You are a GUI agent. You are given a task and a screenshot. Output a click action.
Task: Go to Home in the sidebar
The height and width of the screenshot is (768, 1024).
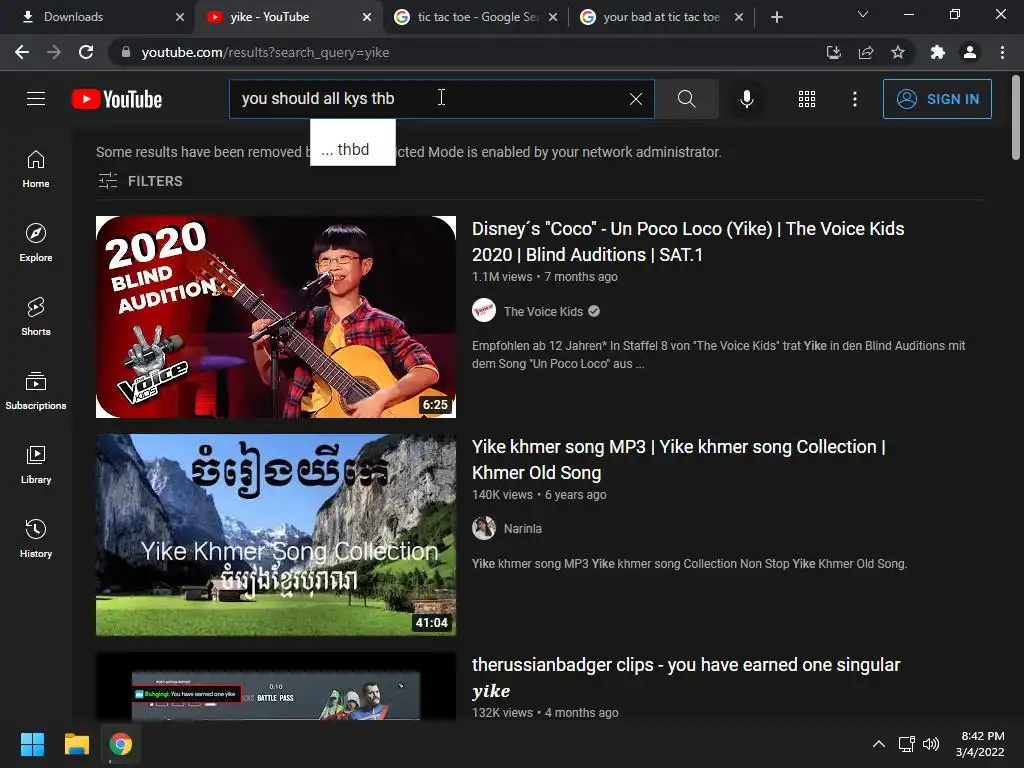pos(36,169)
